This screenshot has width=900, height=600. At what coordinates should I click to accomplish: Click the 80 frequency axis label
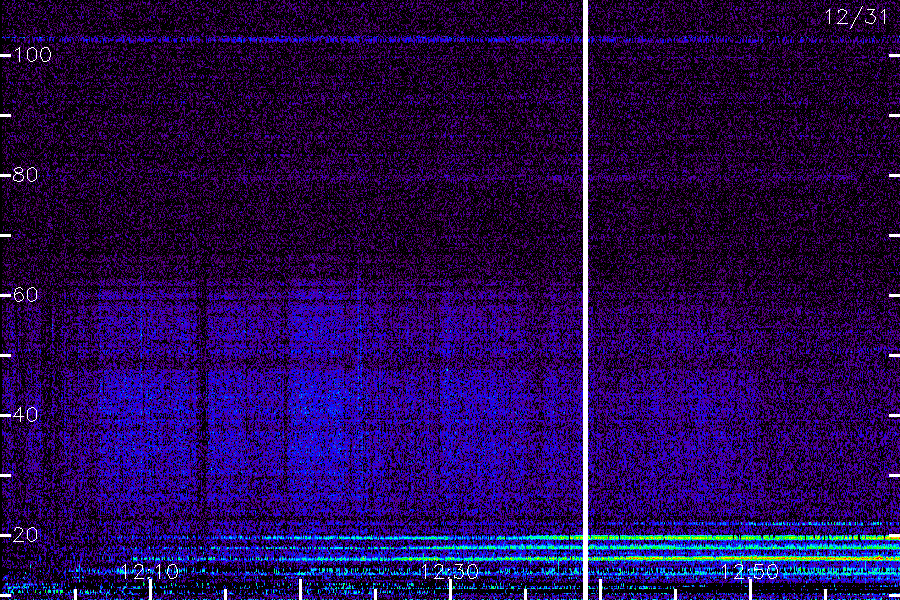(25, 175)
